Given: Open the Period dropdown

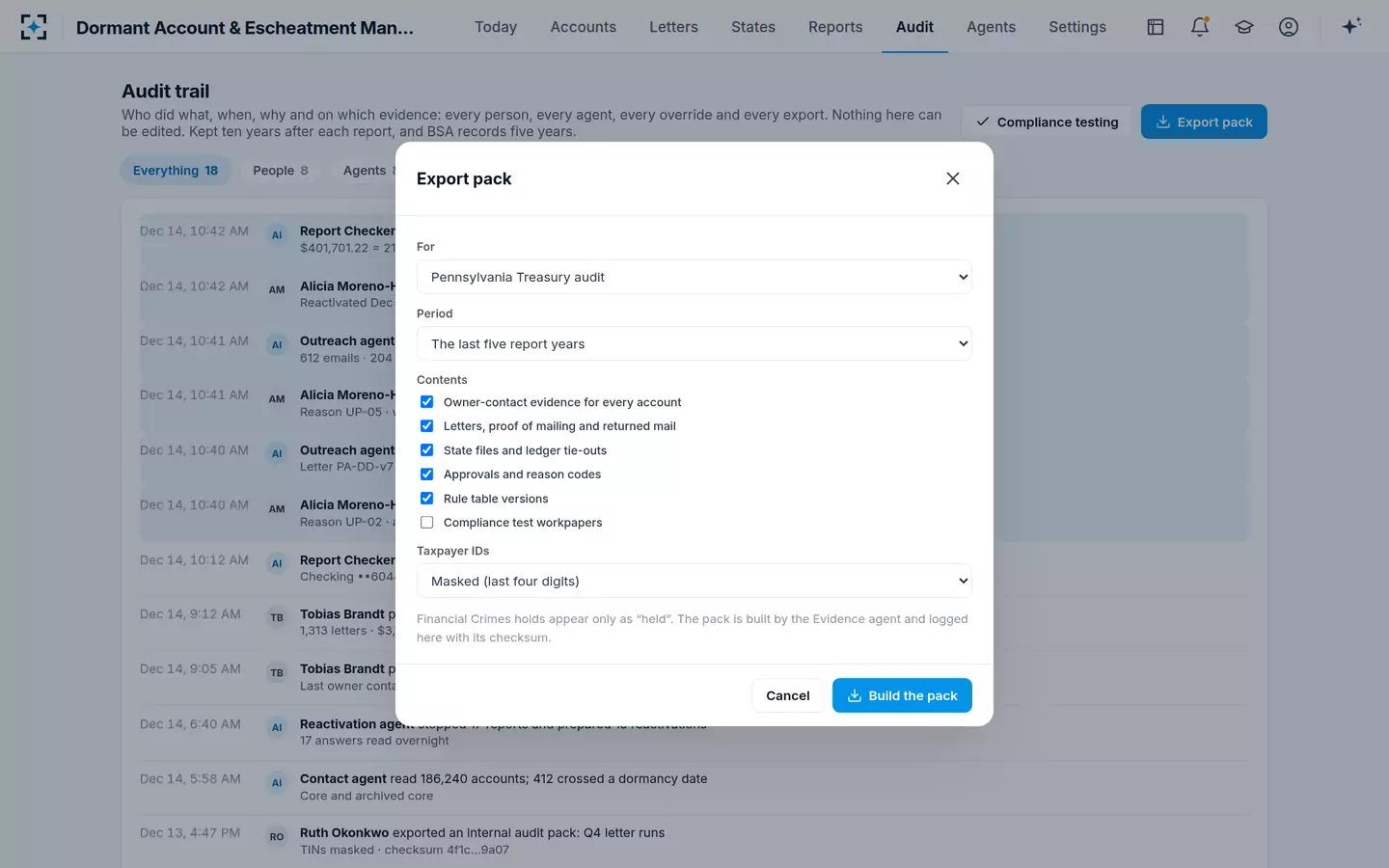Looking at the screenshot, I should tap(694, 343).
